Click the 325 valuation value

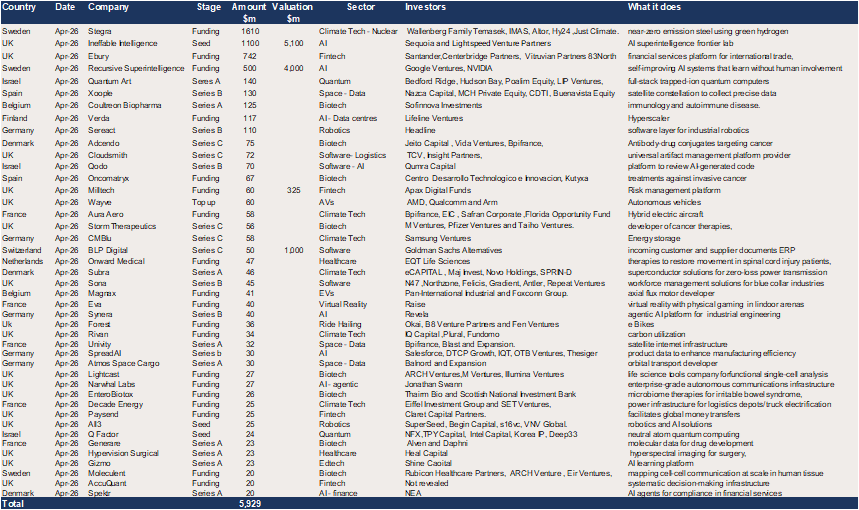tap(294, 190)
